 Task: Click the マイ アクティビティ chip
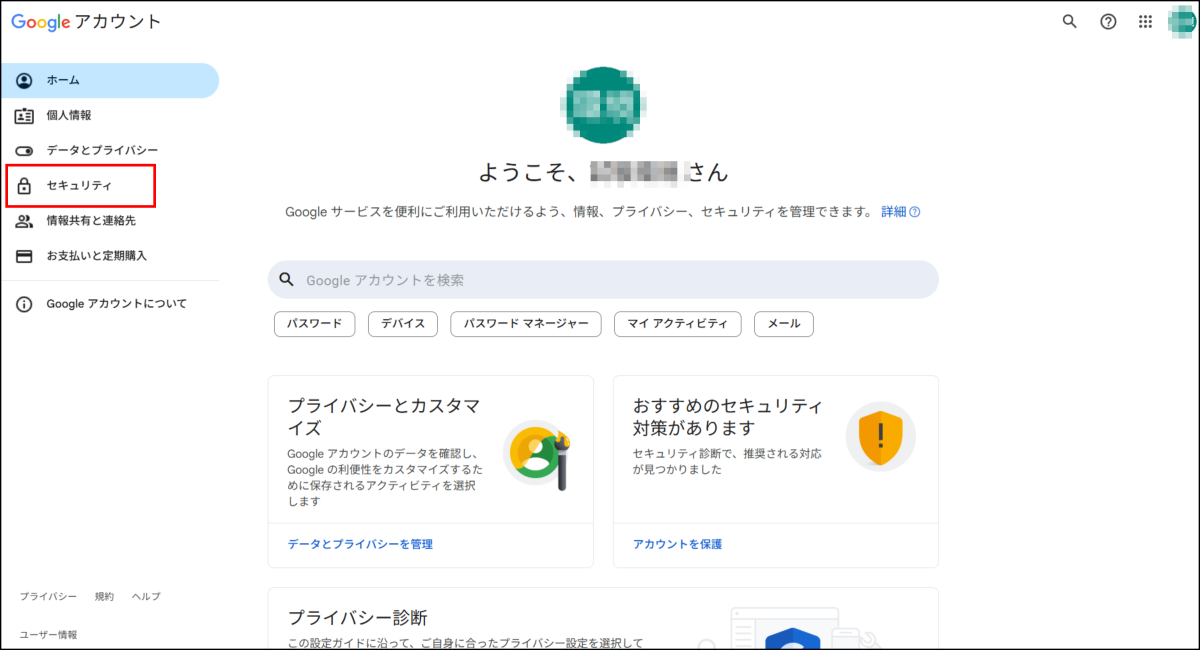click(678, 324)
